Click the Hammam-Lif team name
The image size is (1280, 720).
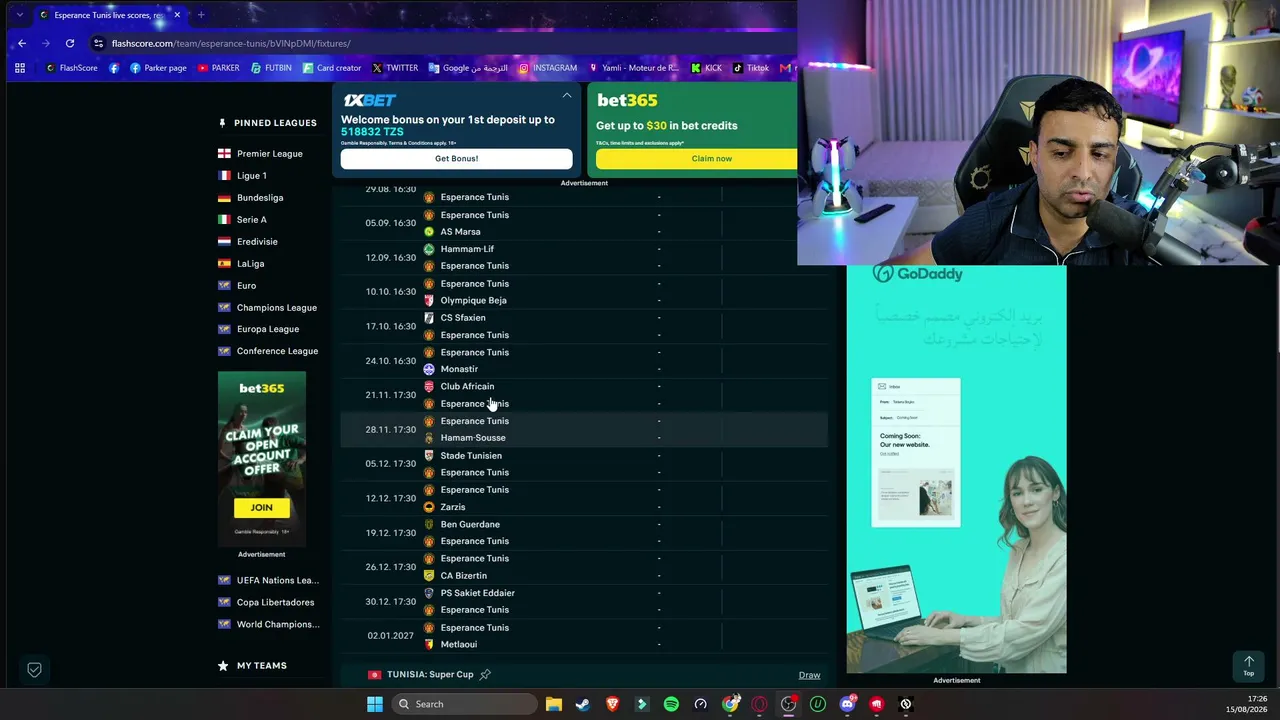(x=467, y=249)
